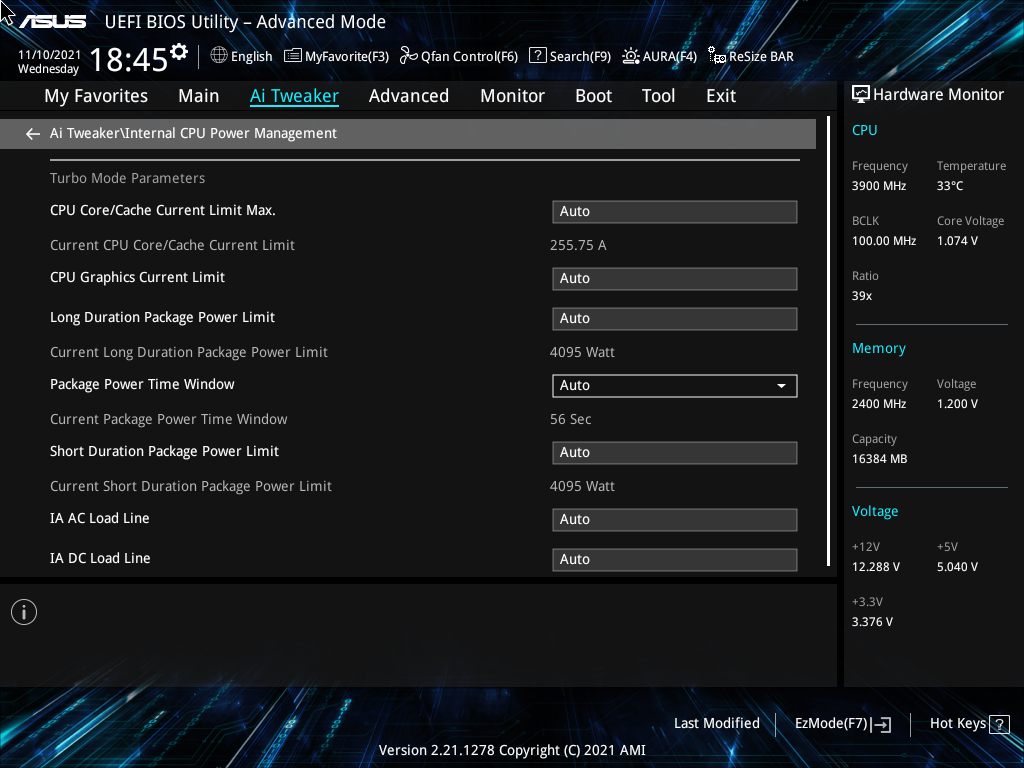Select CPU Core/Cache Current Limit Max. field

pyautogui.click(x=675, y=212)
